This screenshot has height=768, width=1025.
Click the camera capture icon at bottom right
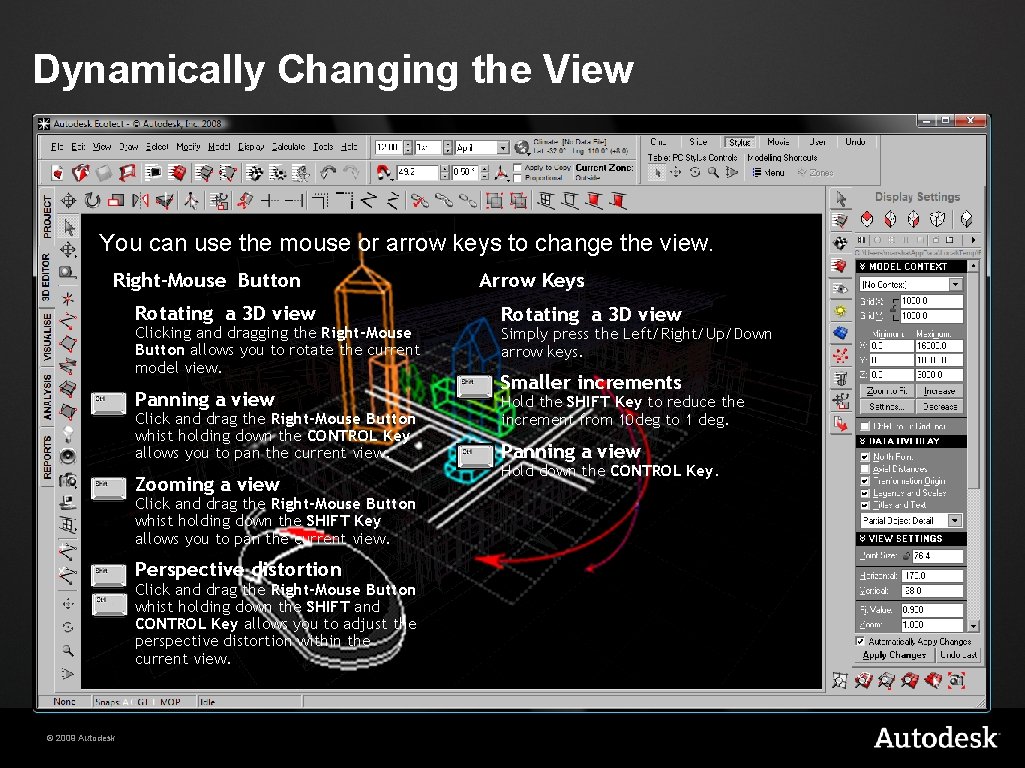[x=956, y=681]
